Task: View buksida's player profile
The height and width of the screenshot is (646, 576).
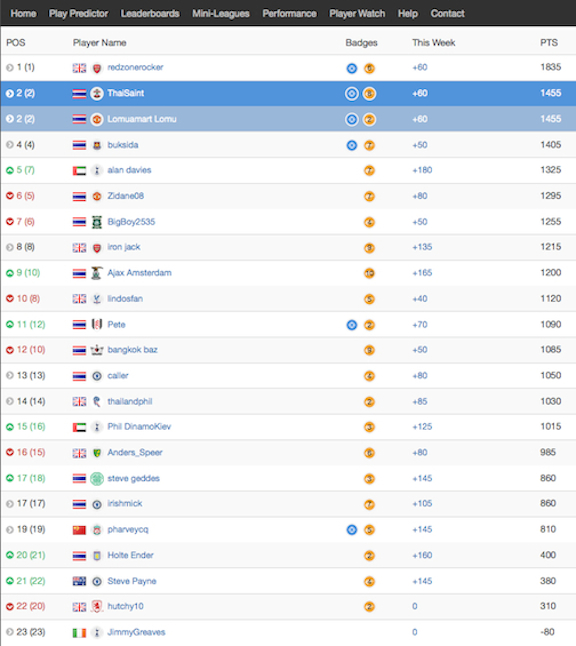Action: coord(123,145)
